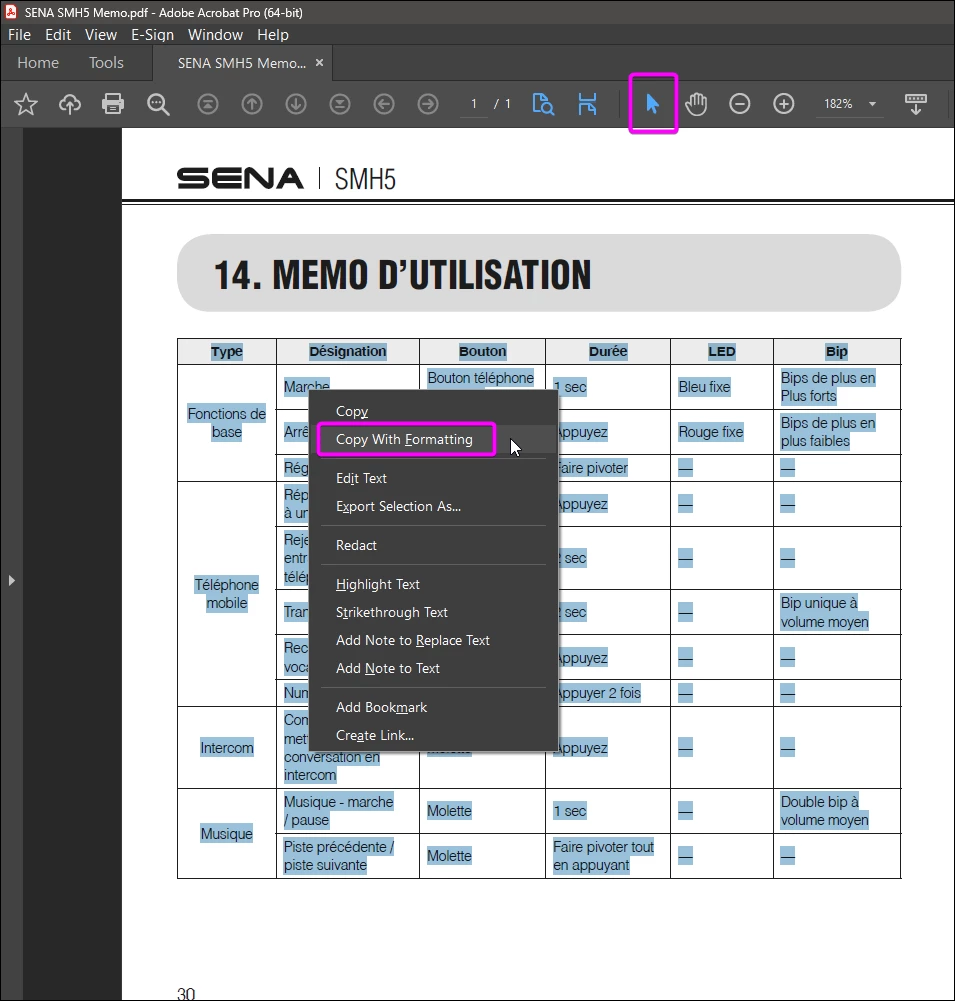Zoom in with plus icon
This screenshot has height=1001, width=955.
coord(783,103)
